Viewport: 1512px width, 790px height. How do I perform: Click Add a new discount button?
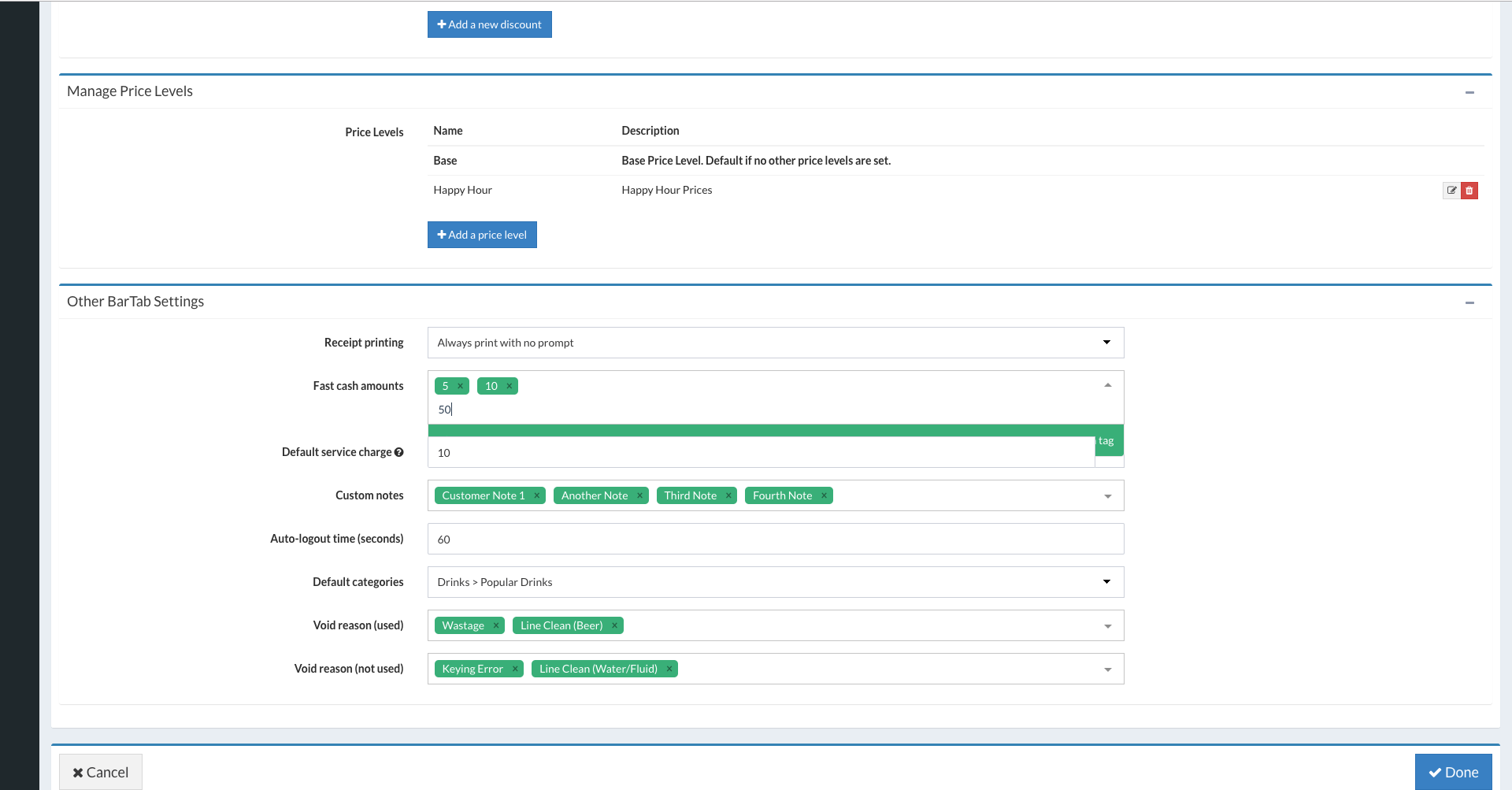pyautogui.click(x=489, y=24)
